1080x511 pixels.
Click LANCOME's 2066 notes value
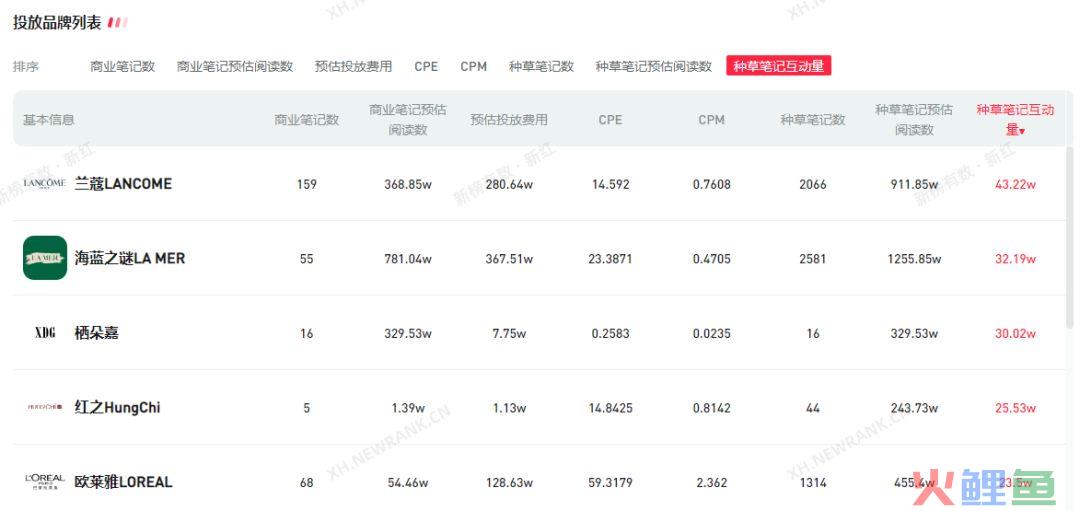813,185
